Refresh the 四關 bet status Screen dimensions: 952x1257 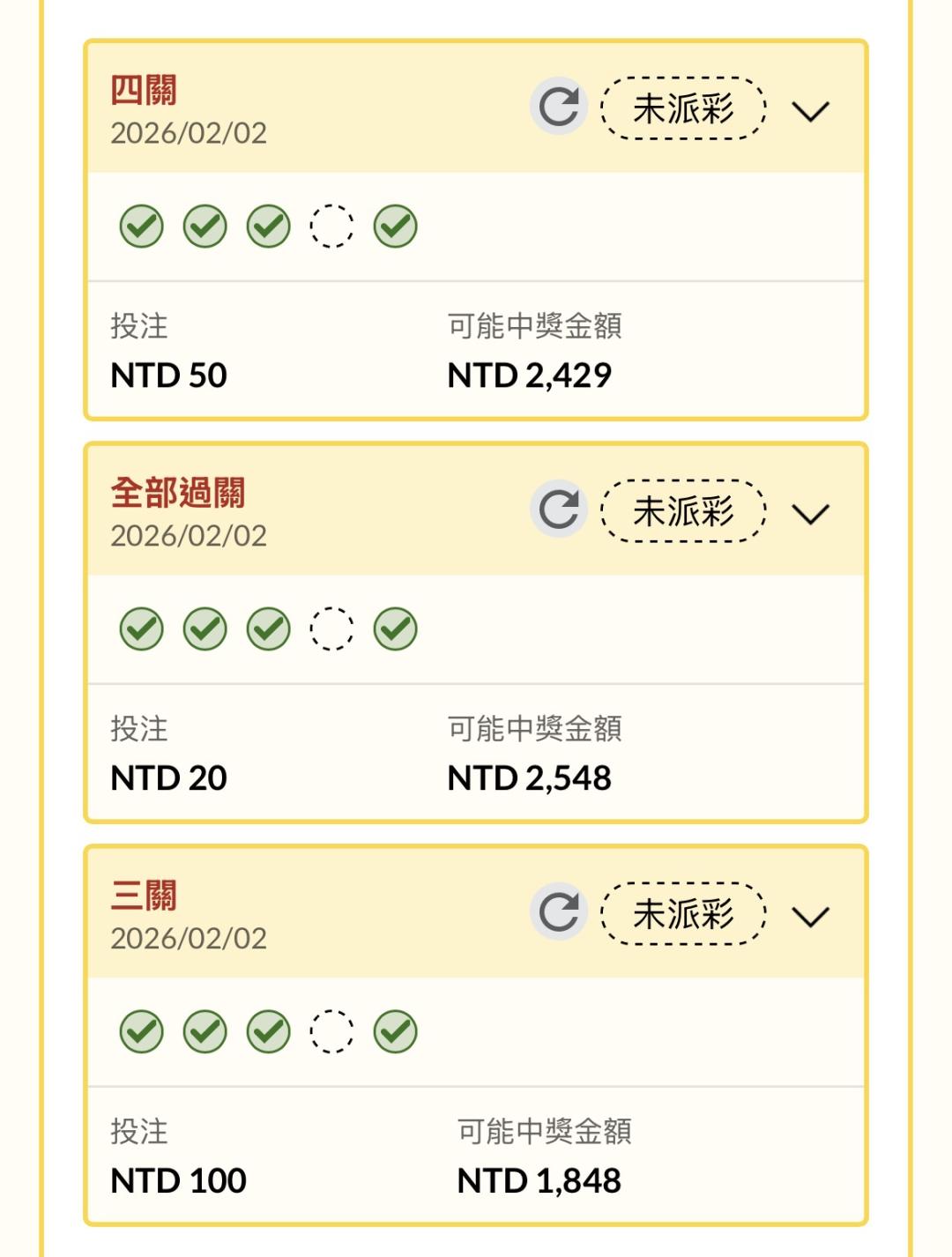pyautogui.click(x=559, y=107)
